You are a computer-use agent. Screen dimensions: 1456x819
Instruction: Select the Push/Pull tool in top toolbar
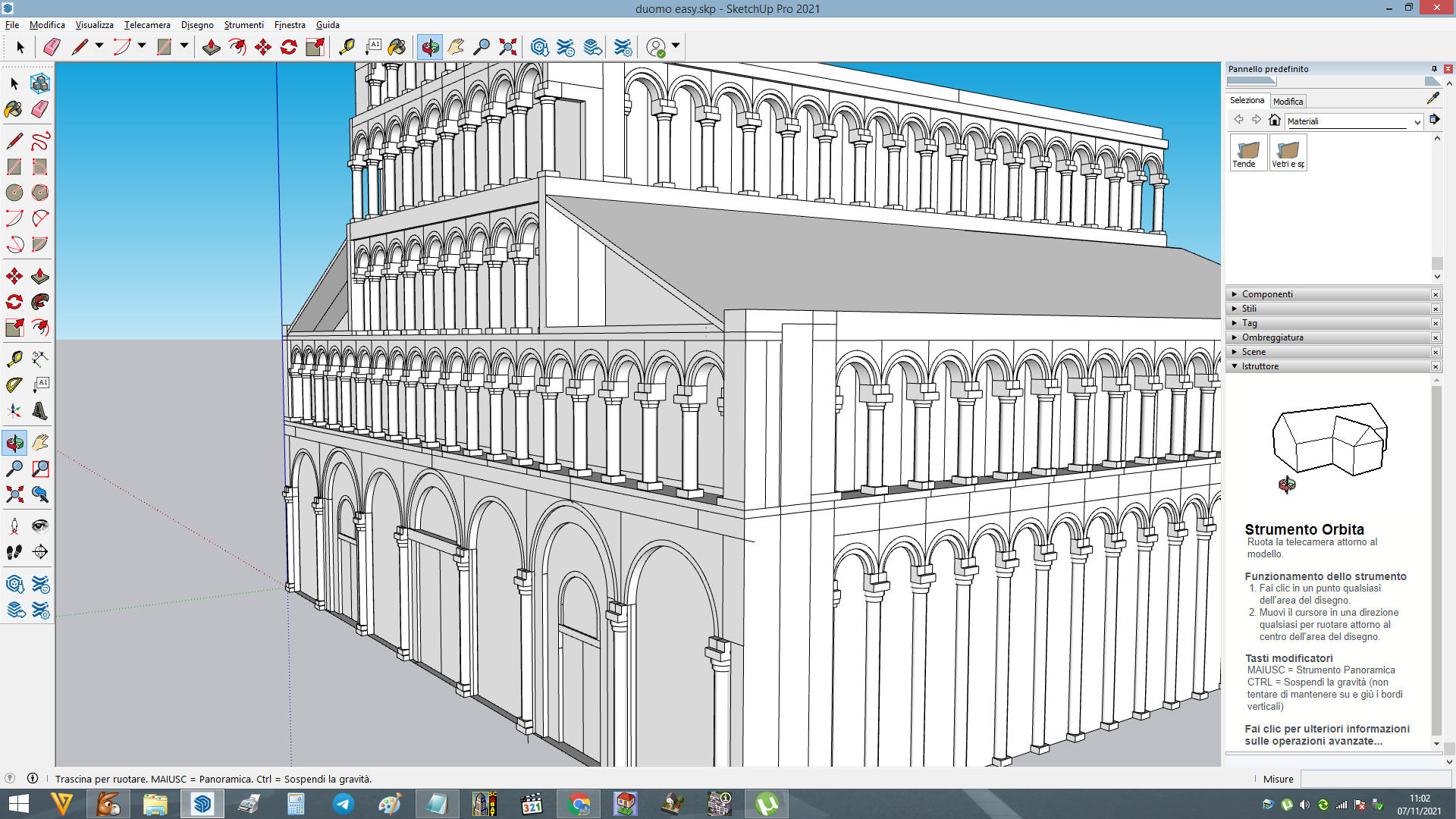pos(212,47)
